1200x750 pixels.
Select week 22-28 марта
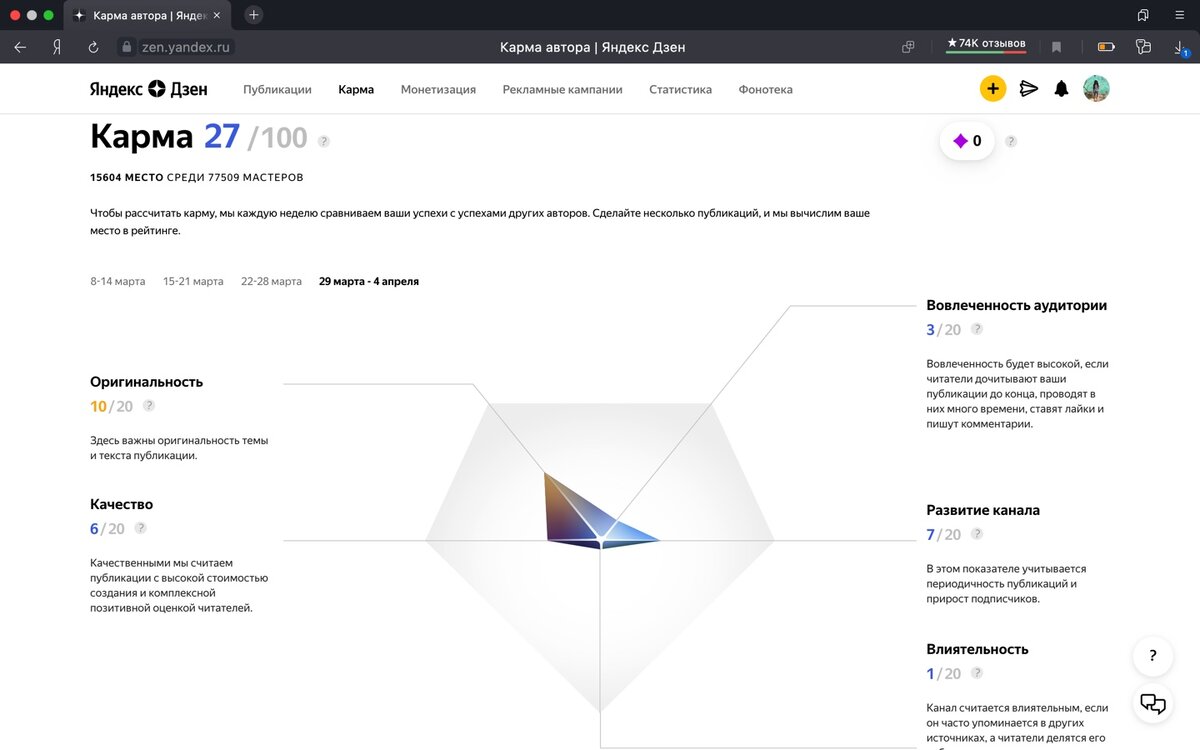click(x=271, y=281)
